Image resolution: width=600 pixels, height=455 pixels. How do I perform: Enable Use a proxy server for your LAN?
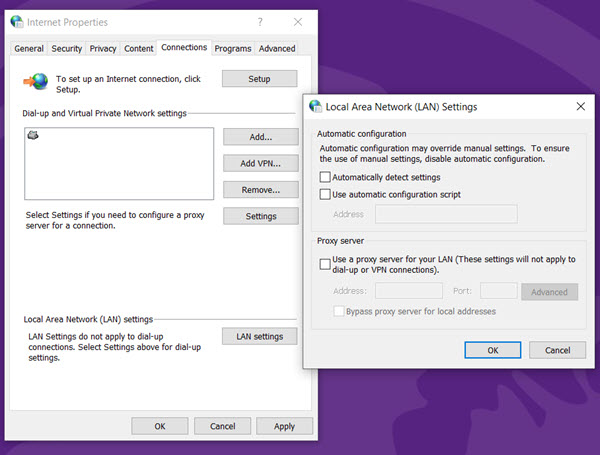coord(324,264)
